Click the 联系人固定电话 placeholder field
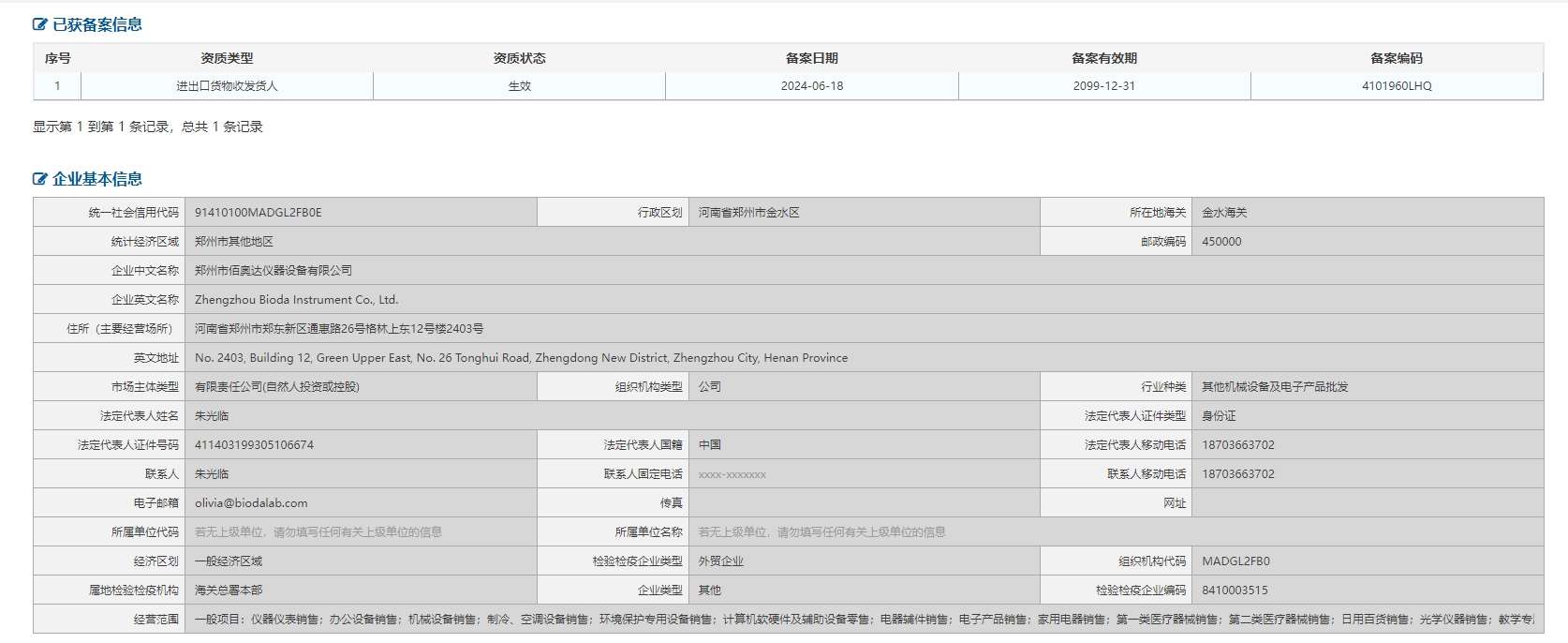Viewport: 1568px width, 643px height. [x=864, y=474]
